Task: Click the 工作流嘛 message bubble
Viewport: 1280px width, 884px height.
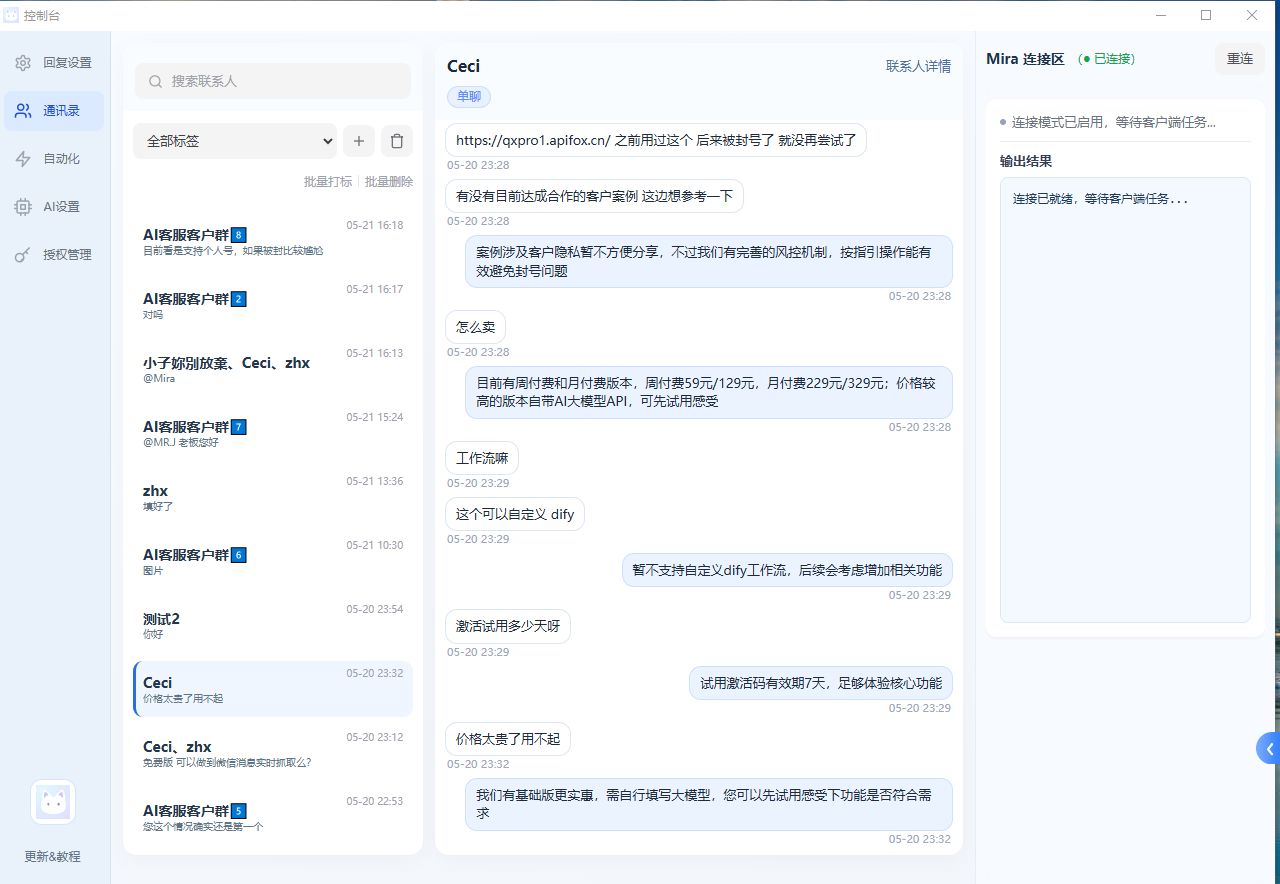Action: [482, 458]
